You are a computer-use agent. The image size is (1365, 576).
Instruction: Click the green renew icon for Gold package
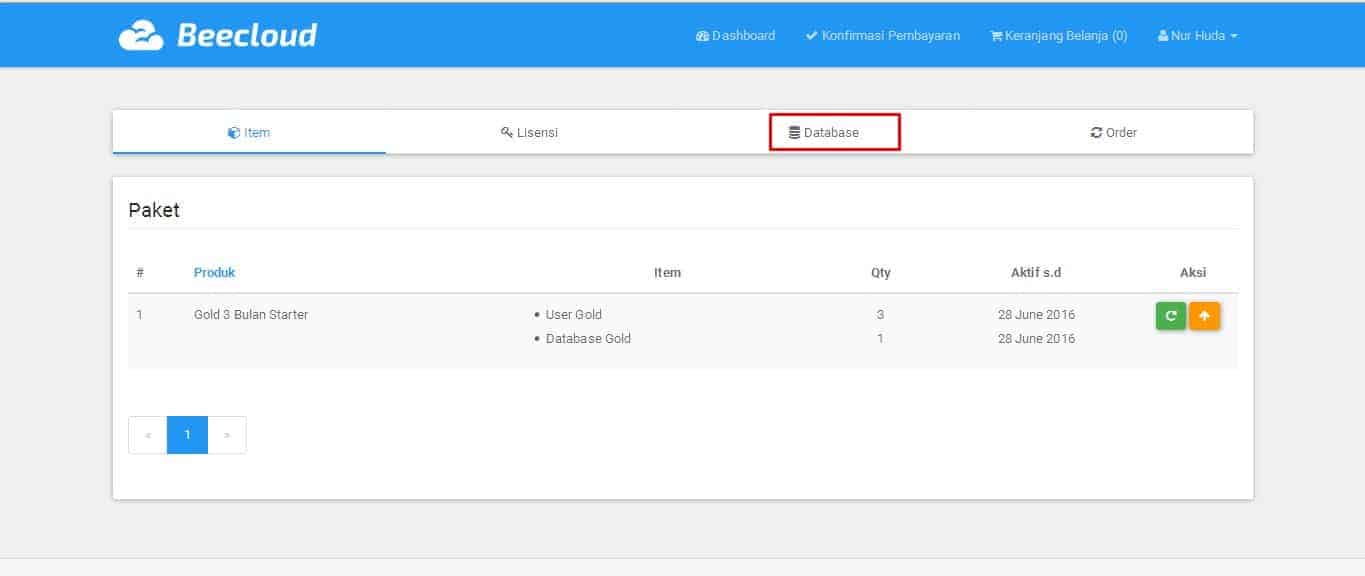[x=1170, y=316]
